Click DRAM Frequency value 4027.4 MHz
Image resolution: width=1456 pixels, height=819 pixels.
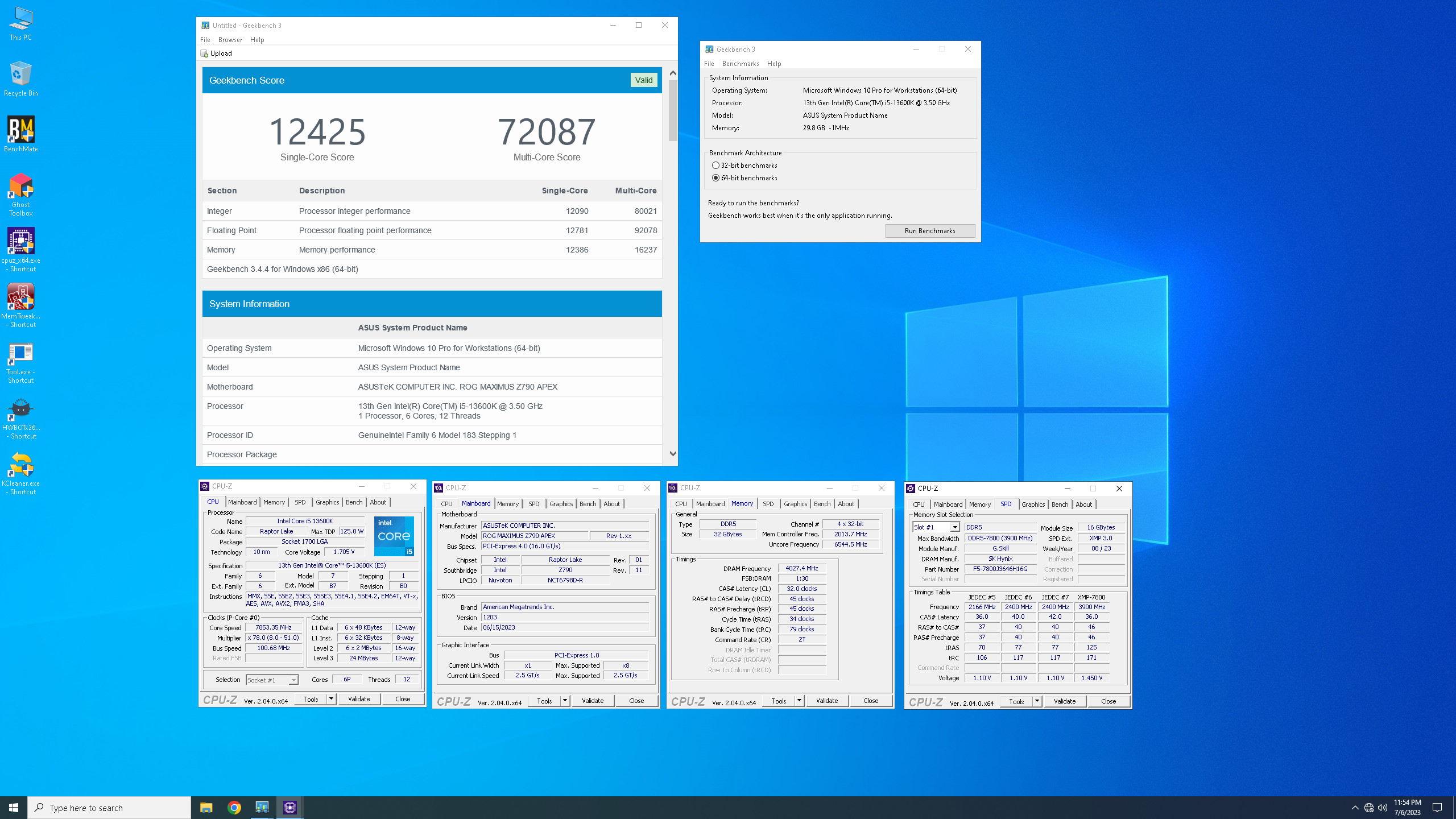click(802, 569)
